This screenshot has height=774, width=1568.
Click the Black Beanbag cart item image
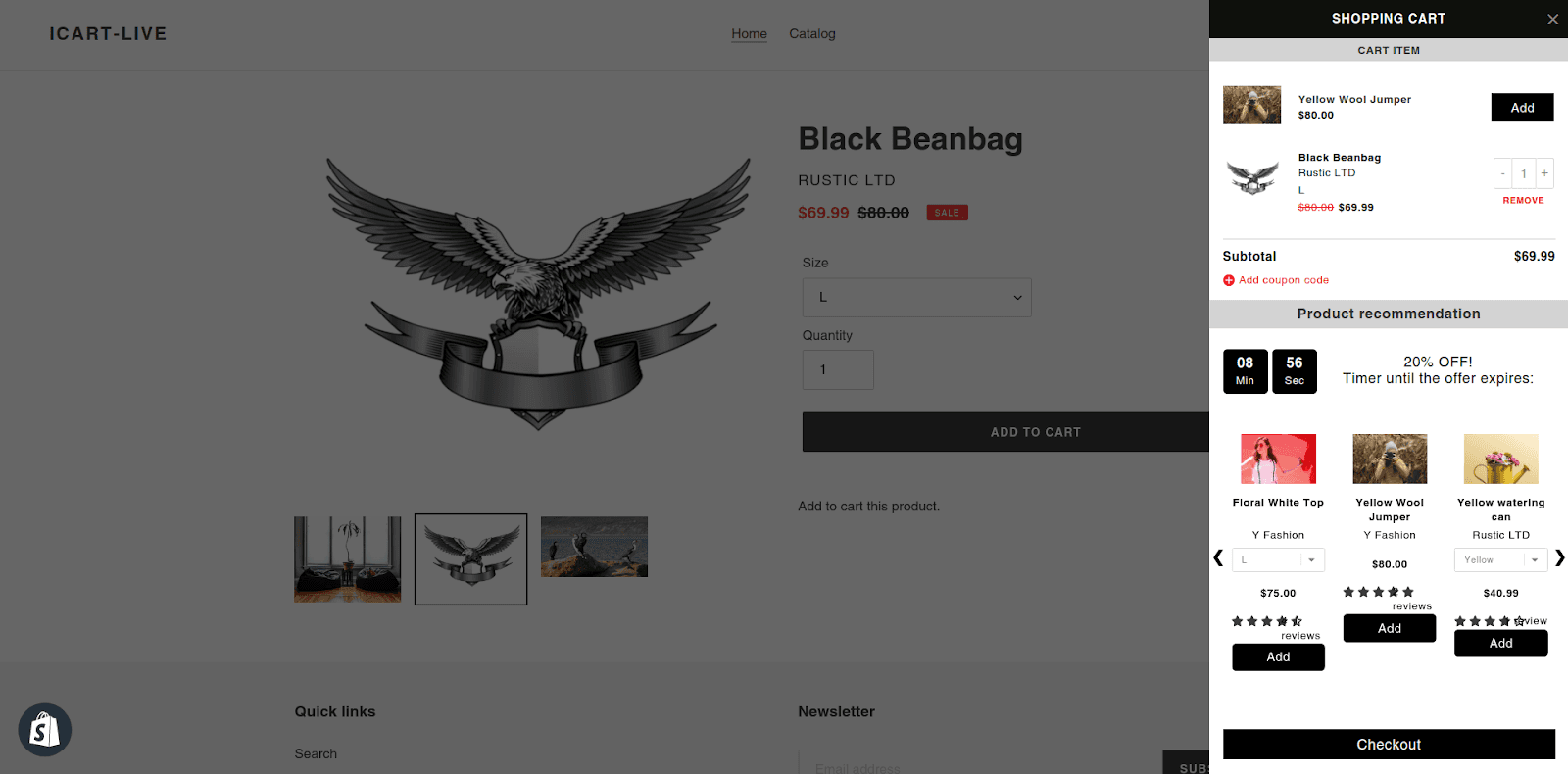1252,176
